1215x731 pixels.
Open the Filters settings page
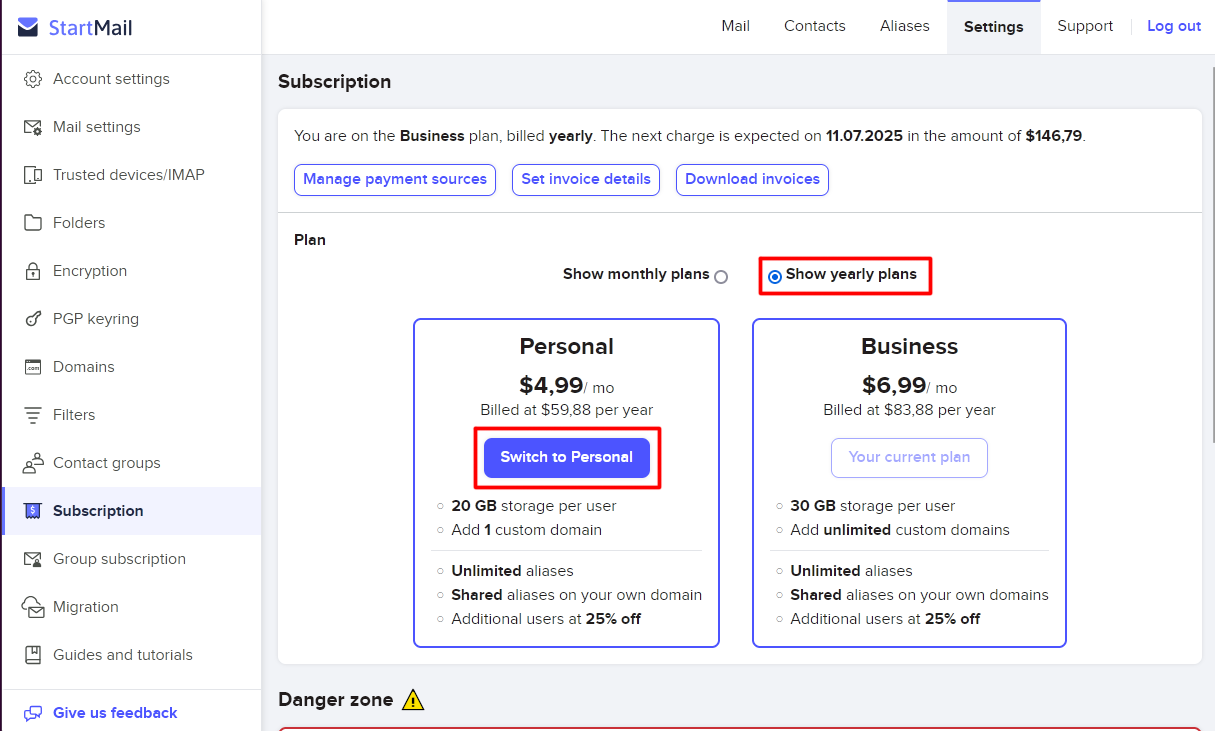point(131,415)
